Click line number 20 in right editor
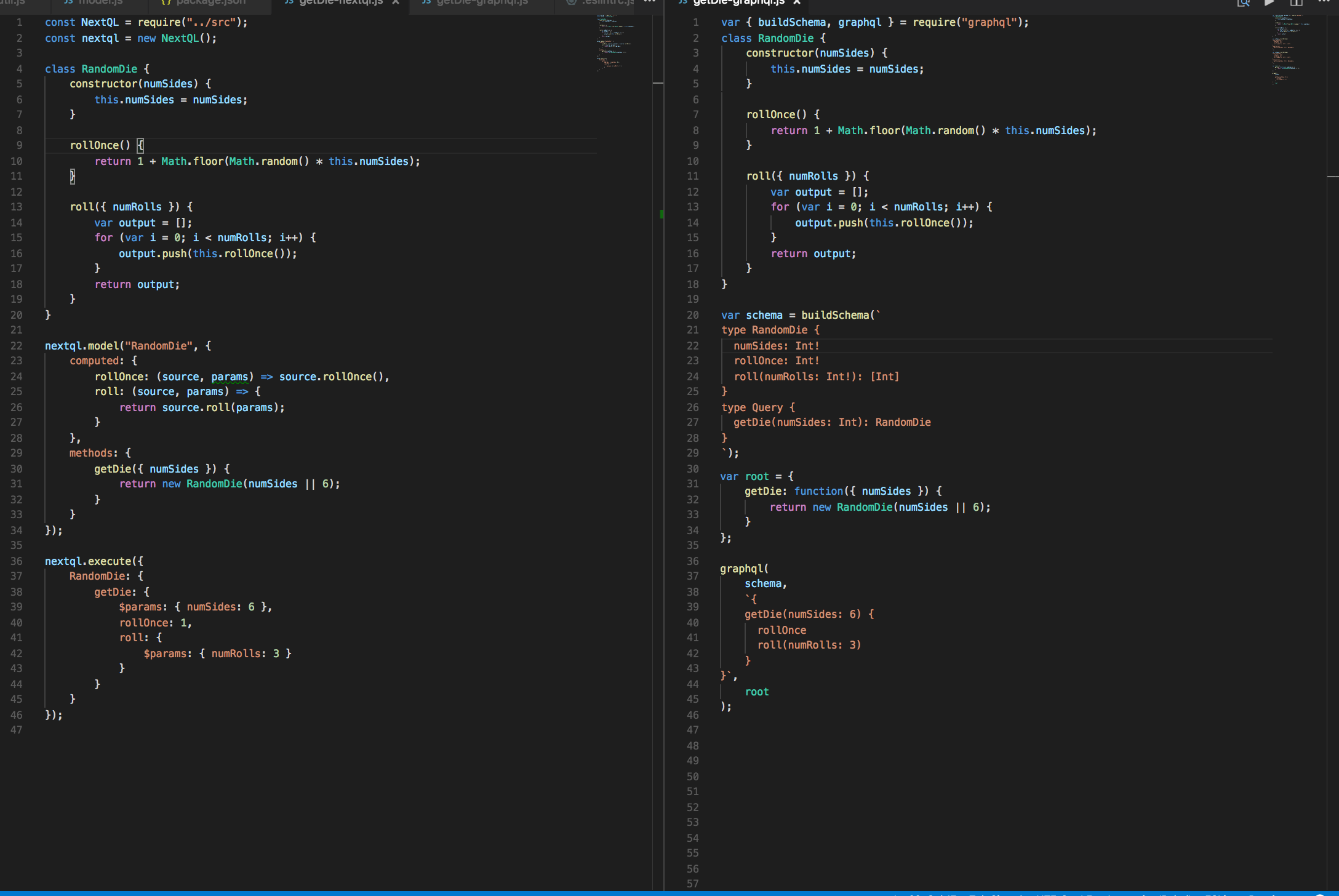The width and height of the screenshot is (1339, 896). tap(693, 315)
